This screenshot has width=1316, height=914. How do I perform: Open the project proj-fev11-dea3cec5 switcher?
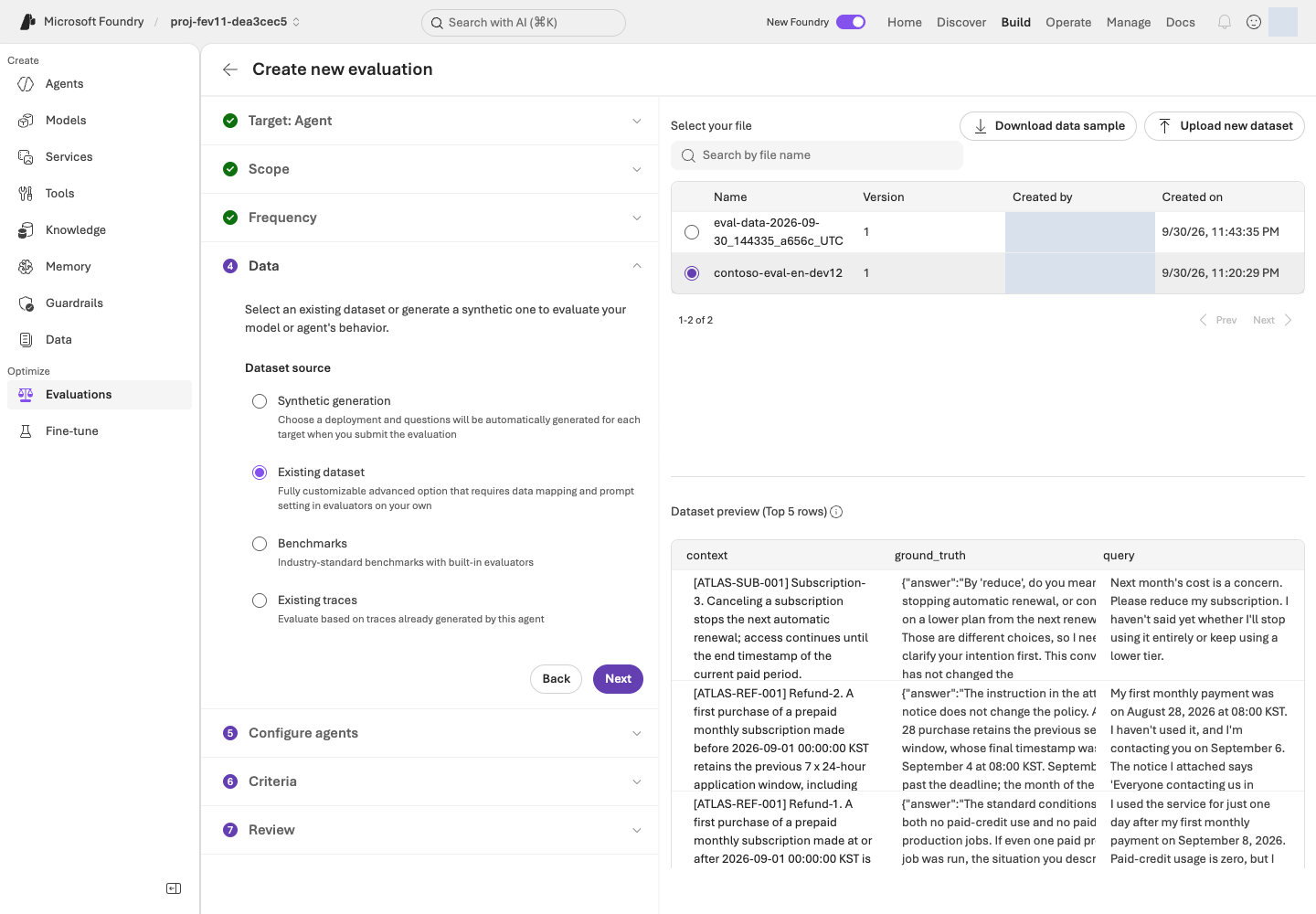pos(235,22)
